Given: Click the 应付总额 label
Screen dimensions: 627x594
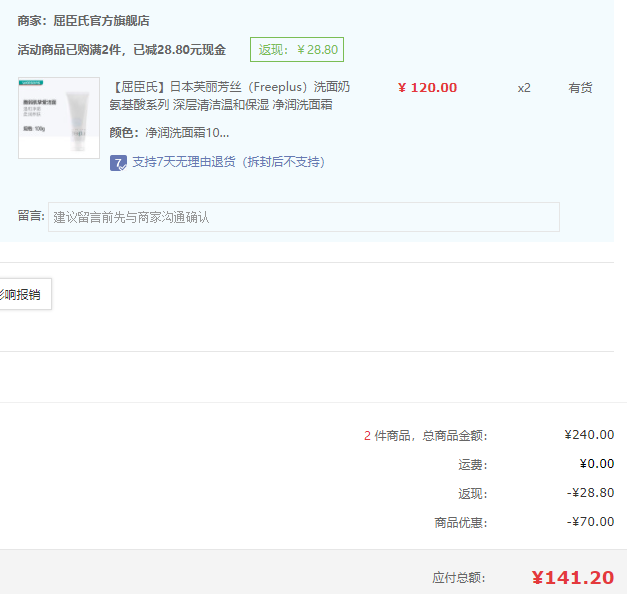Looking at the screenshot, I should tap(459, 578).
